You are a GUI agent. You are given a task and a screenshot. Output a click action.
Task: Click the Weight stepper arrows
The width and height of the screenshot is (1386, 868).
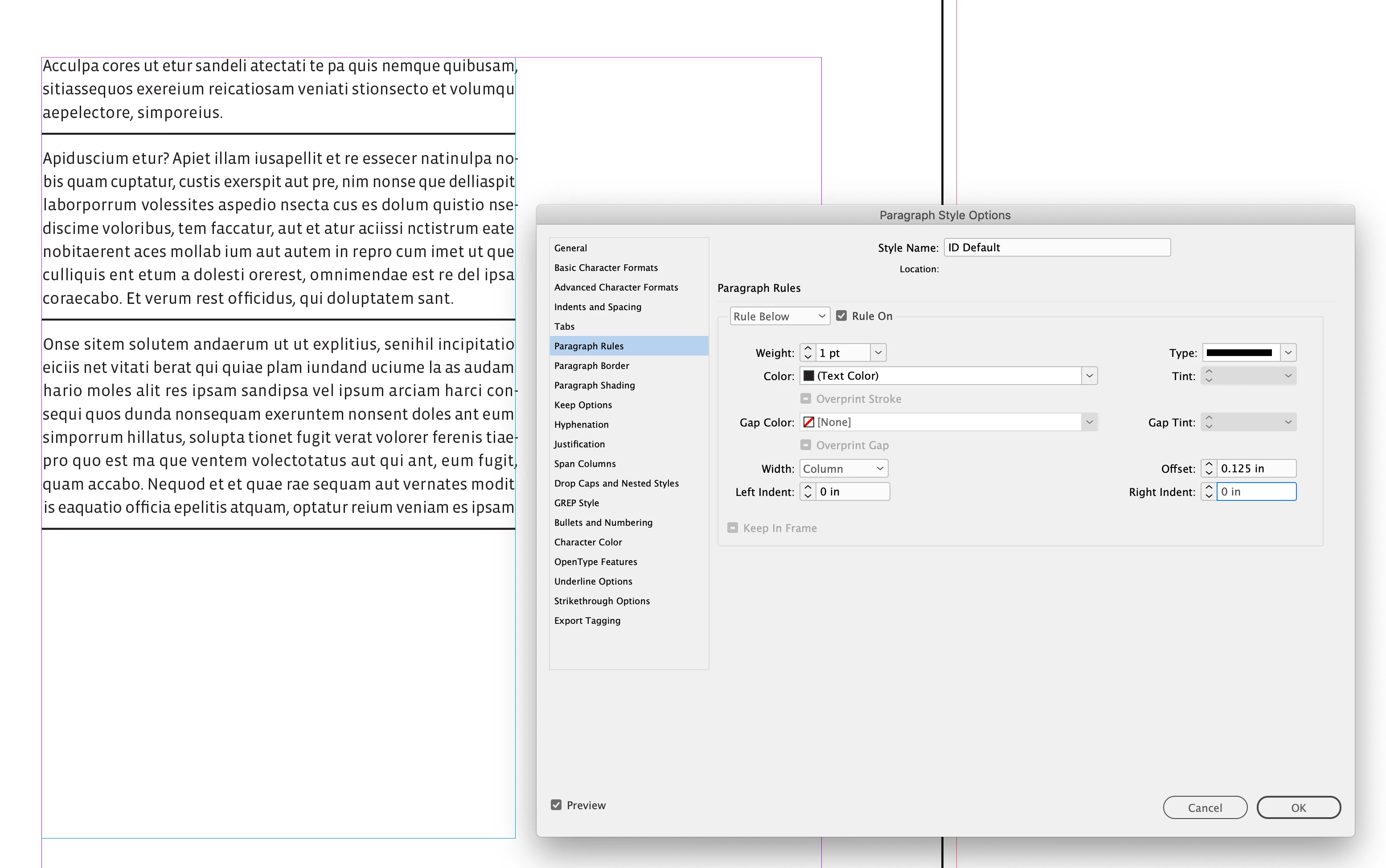[807, 352]
